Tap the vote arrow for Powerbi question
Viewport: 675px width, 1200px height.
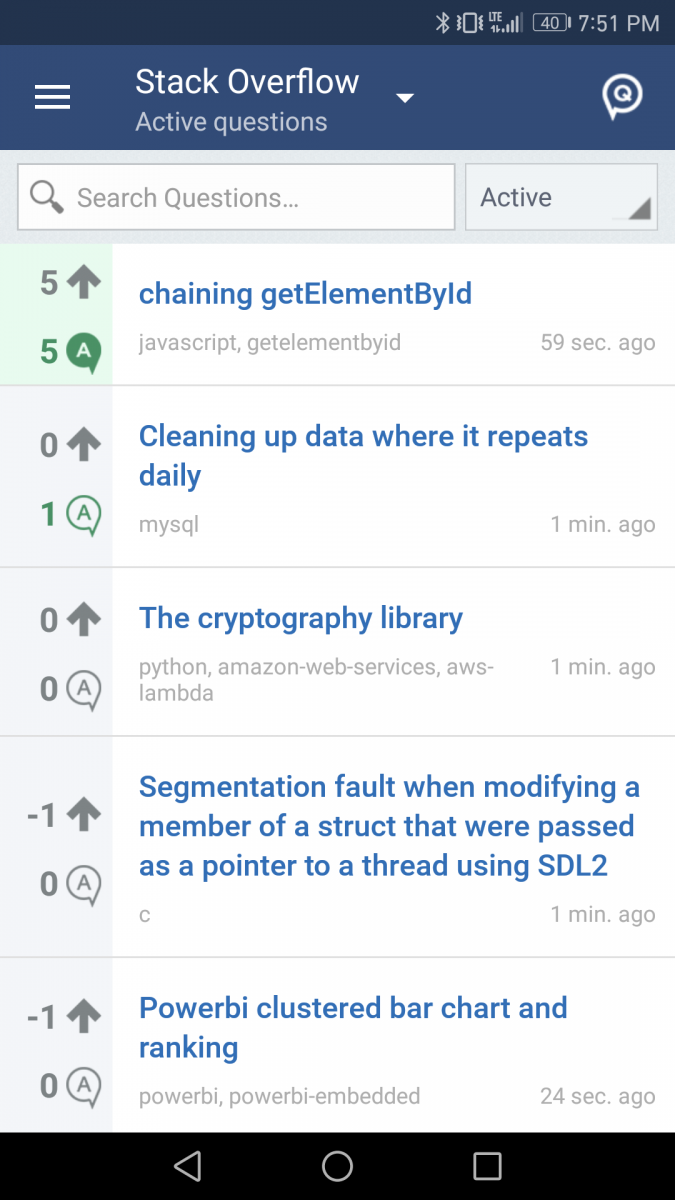coord(84,1017)
